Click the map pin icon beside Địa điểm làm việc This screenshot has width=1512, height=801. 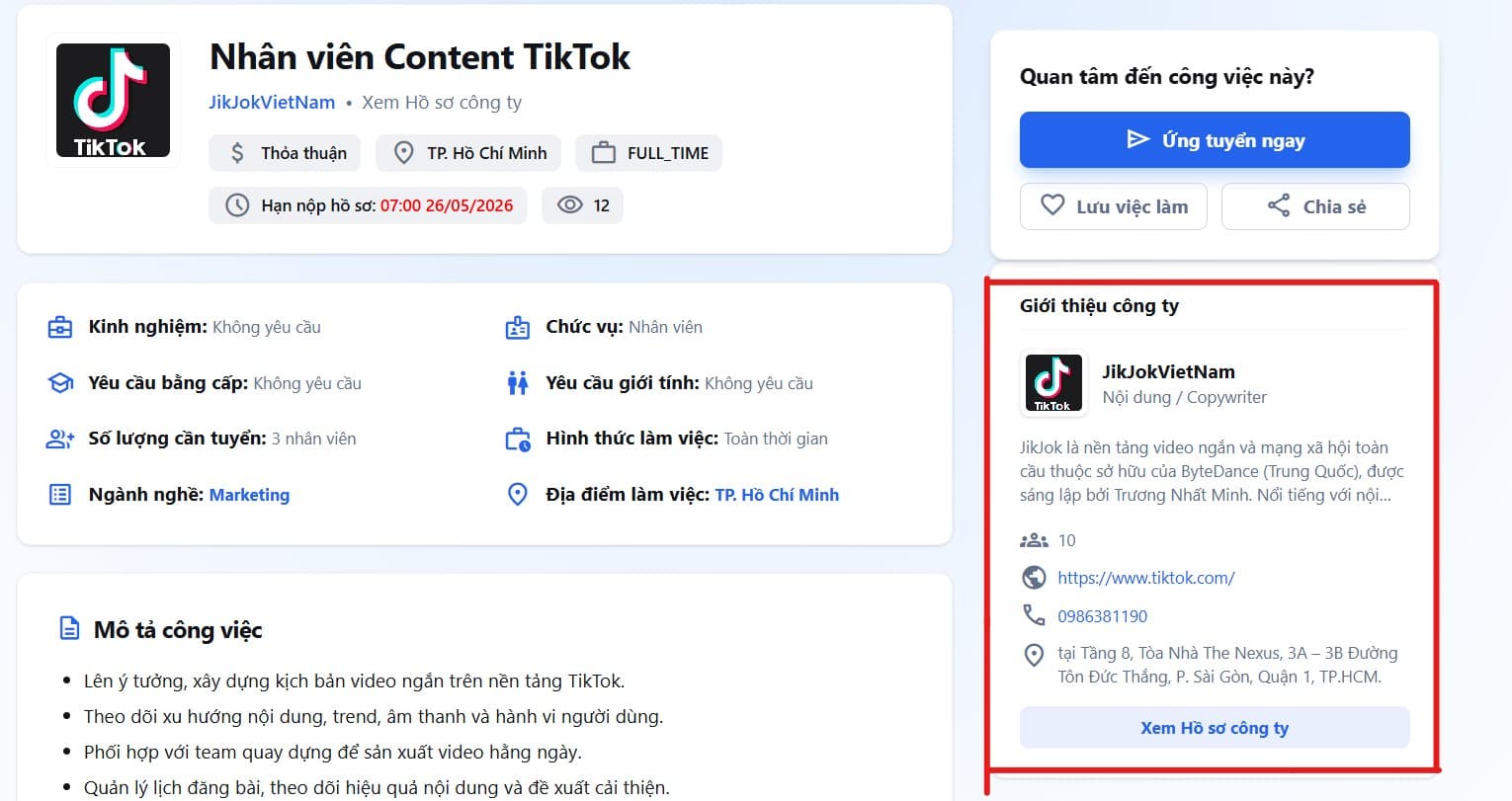pos(518,495)
